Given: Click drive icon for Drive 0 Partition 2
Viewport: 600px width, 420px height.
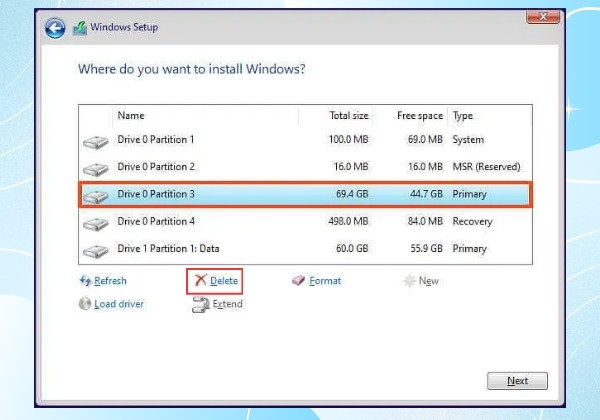Looking at the screenshot, I should [96, 169].
